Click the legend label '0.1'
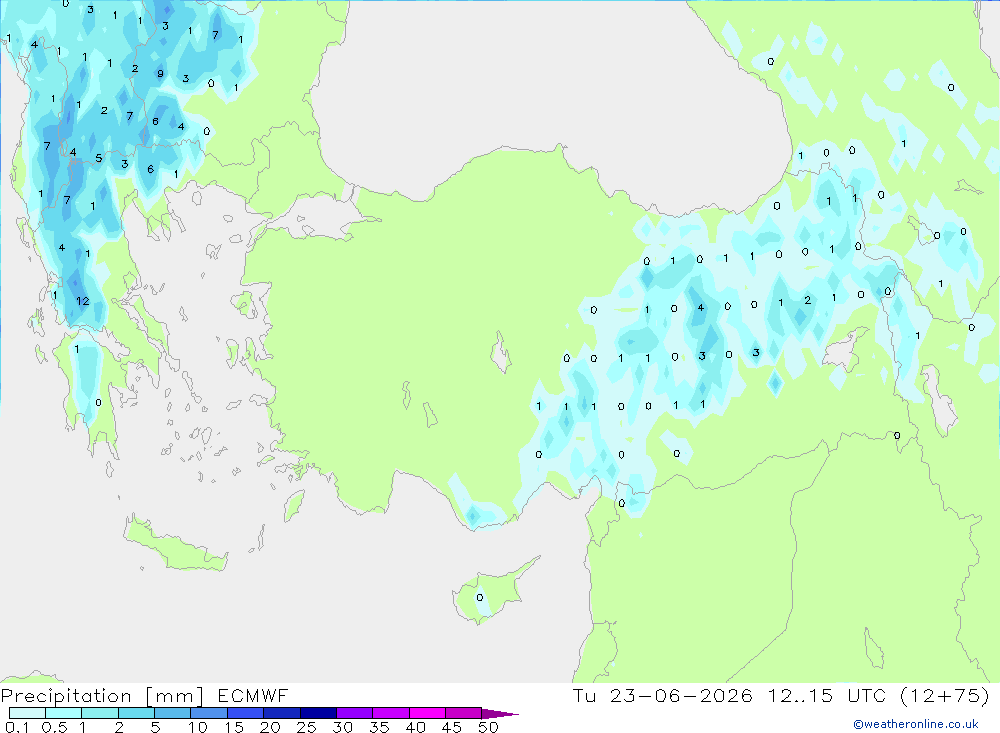The image size is (1000, 733). [17, 727]
